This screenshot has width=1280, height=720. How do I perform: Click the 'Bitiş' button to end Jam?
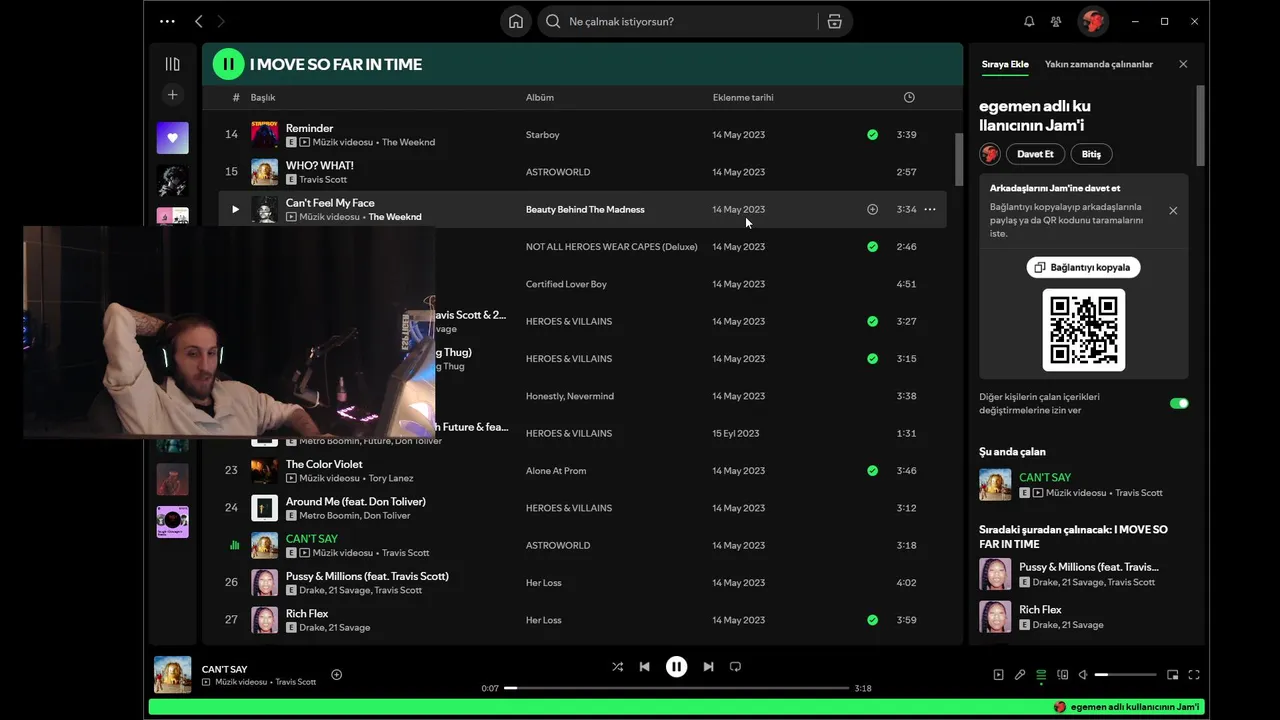coord(1092,154)
